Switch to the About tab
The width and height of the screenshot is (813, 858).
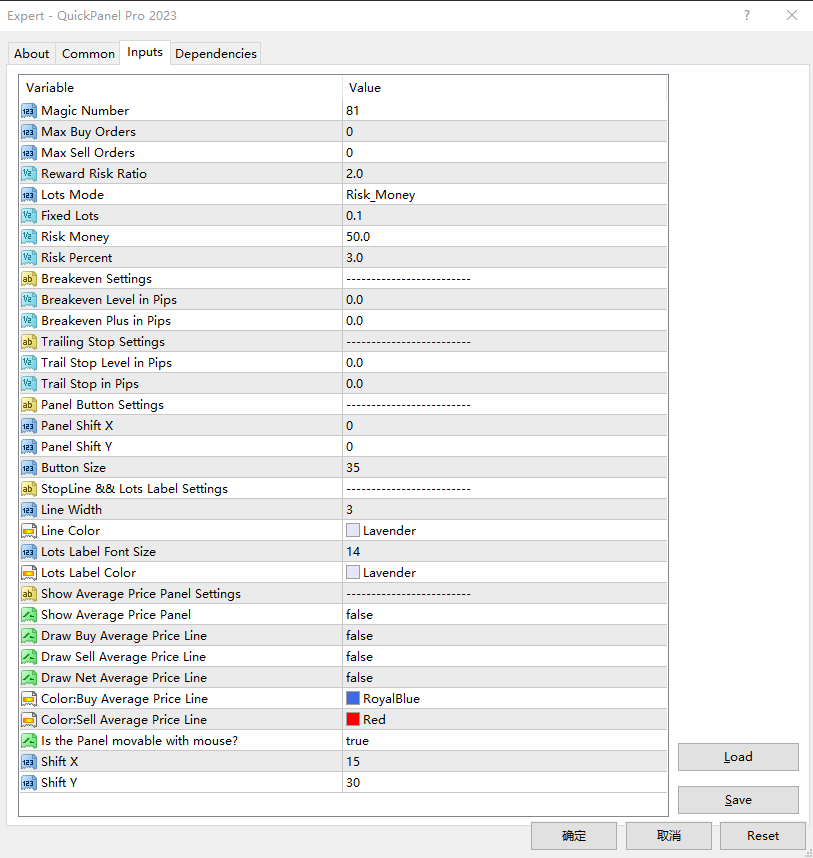[32, 54]
